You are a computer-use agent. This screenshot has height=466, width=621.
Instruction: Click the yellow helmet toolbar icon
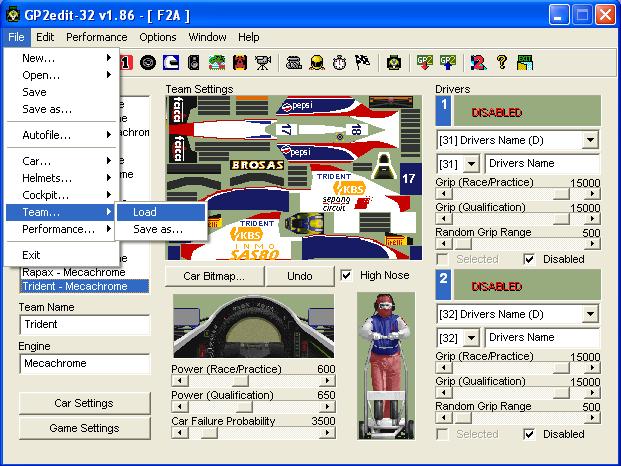(x=316, y=62)
